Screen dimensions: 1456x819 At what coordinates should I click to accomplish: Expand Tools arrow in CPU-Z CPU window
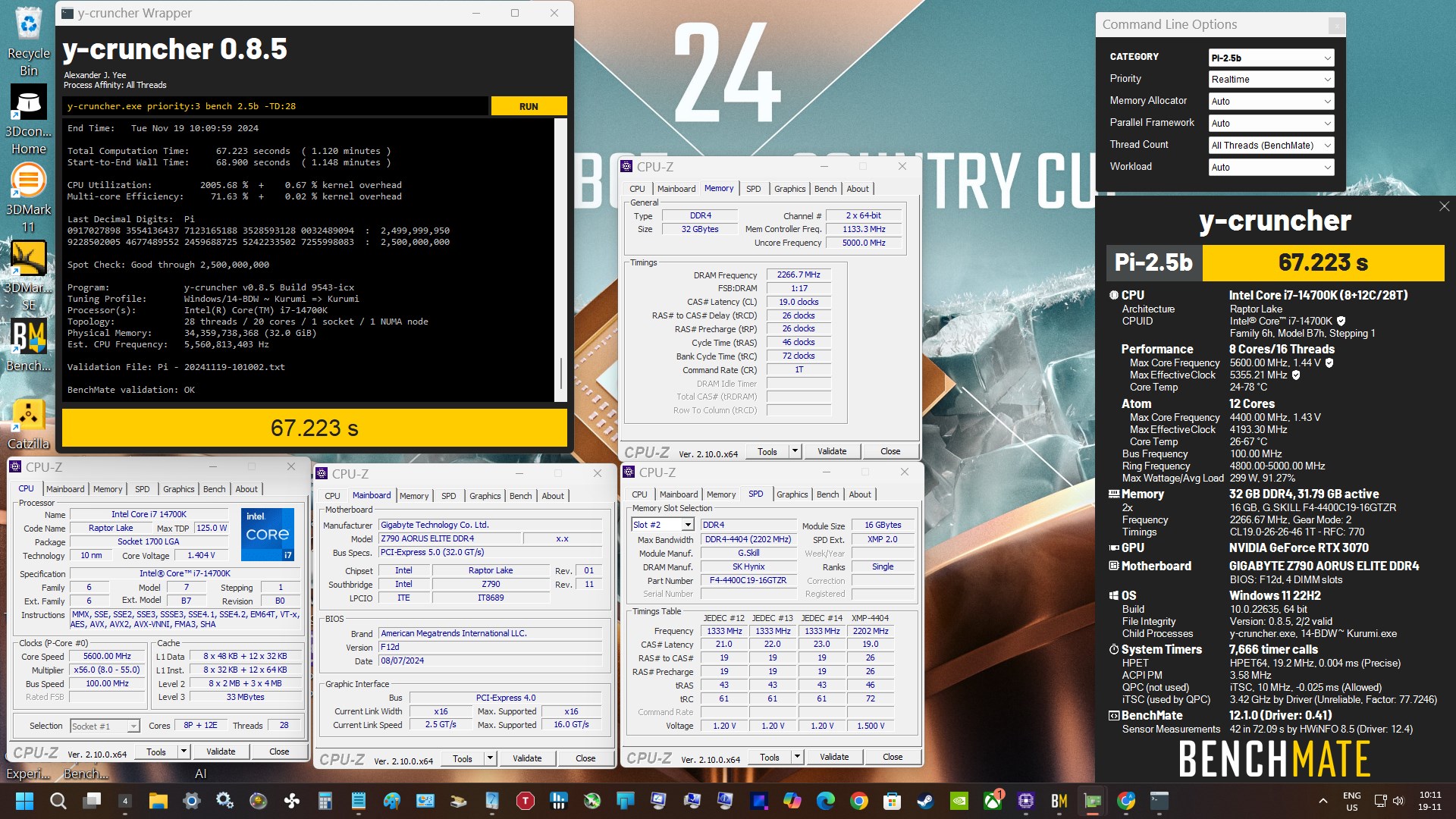pyautogui.click(x=184, y=752)
